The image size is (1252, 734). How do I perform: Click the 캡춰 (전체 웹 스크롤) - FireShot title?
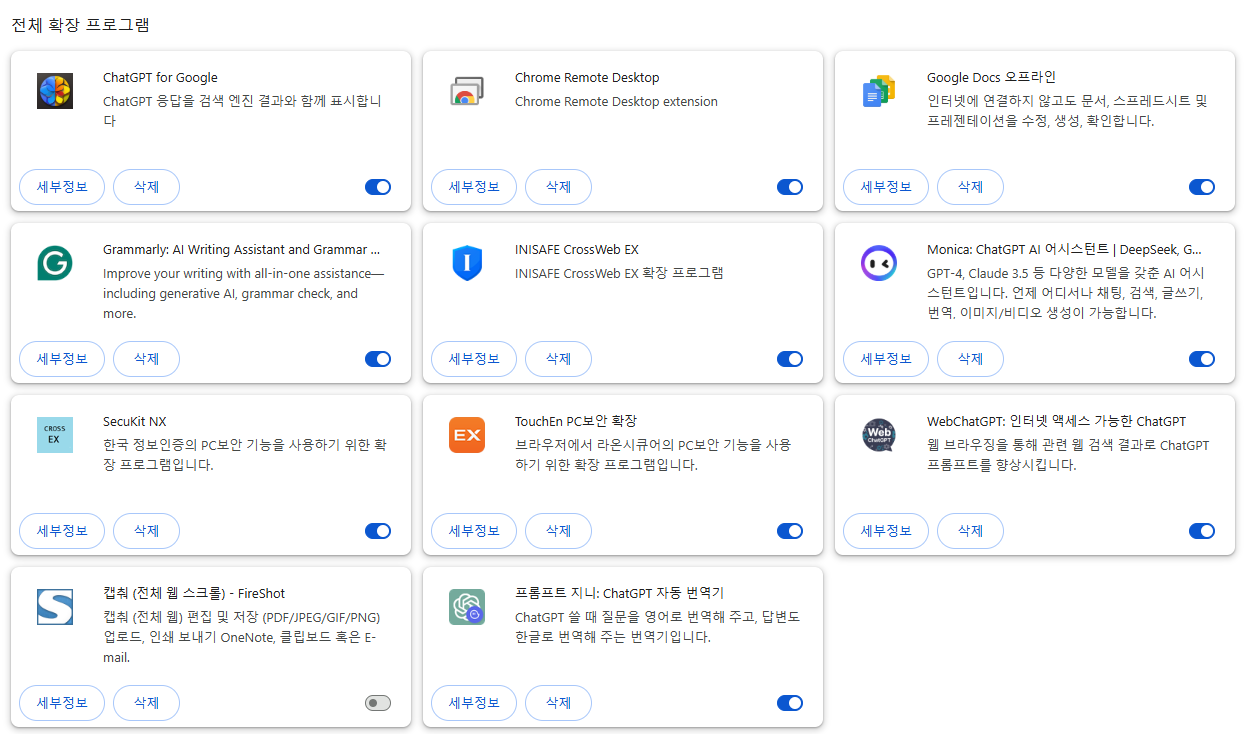click(x=194, y=594)
